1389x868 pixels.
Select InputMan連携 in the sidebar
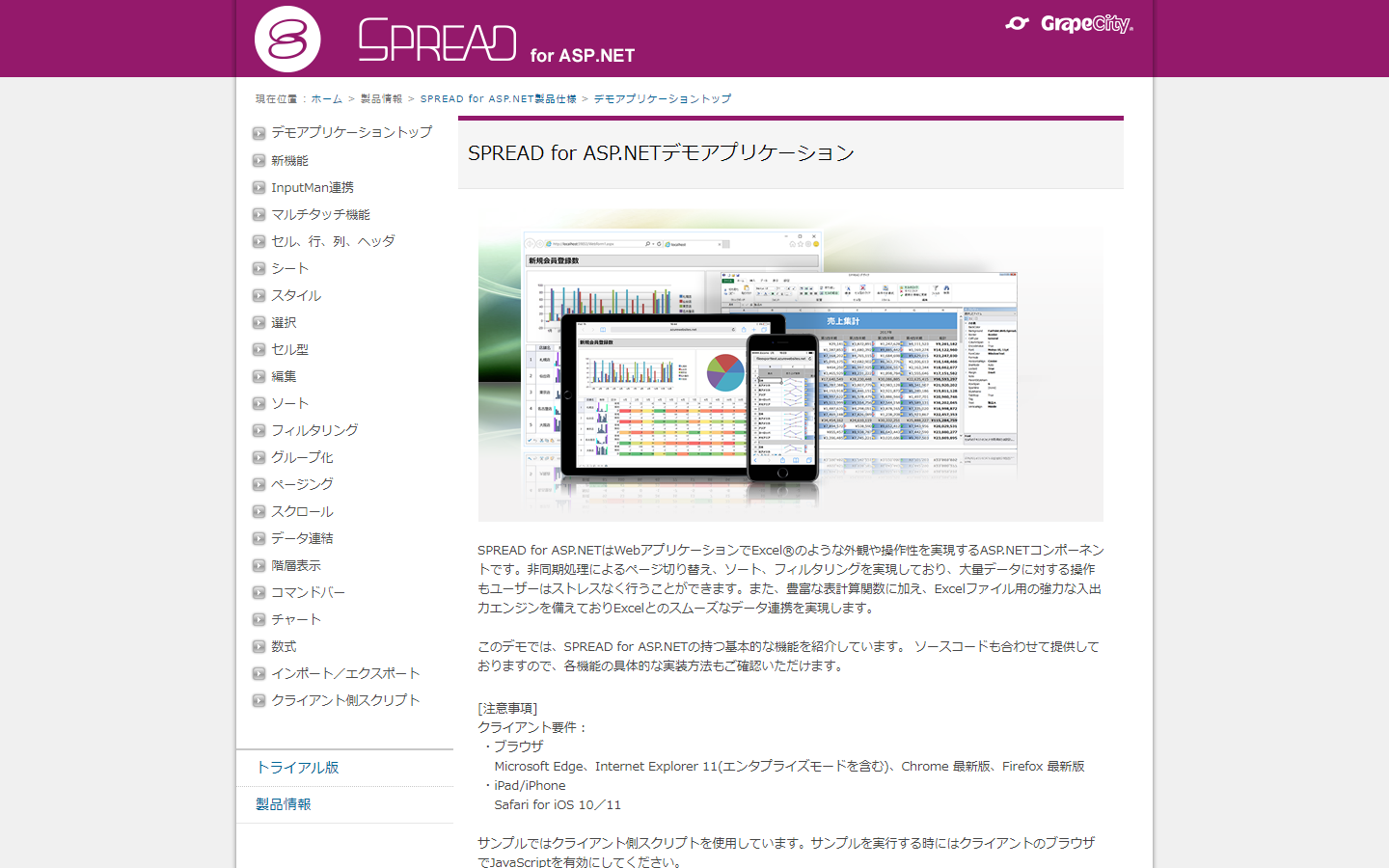(x=313, y=187)
